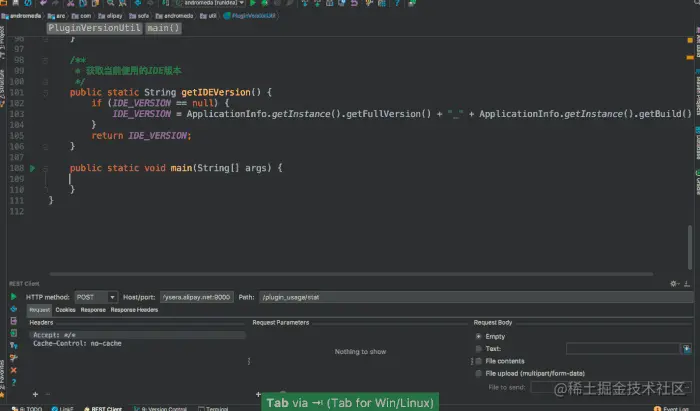Viewport: 700px width, 411px height.
Task: Click the VCS revert purple arrow icon
Action: (354, 3)
